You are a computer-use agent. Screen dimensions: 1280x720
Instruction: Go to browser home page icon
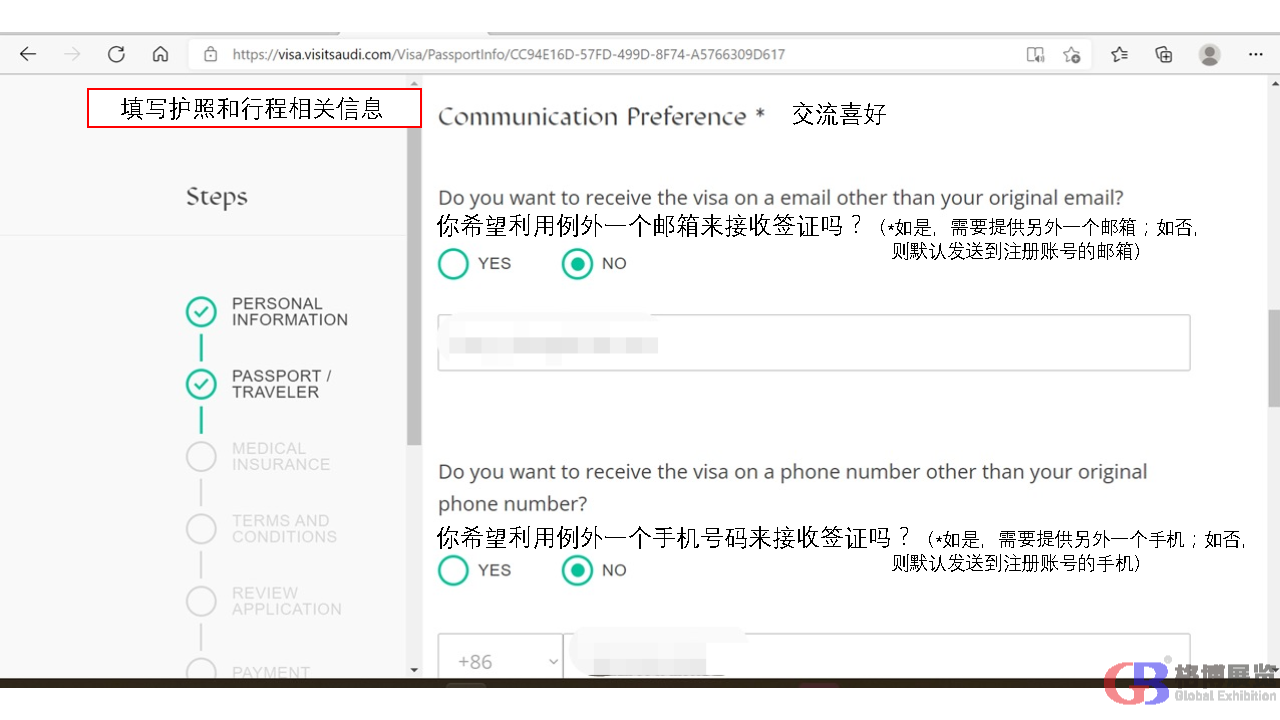click(x=160, y=54)
